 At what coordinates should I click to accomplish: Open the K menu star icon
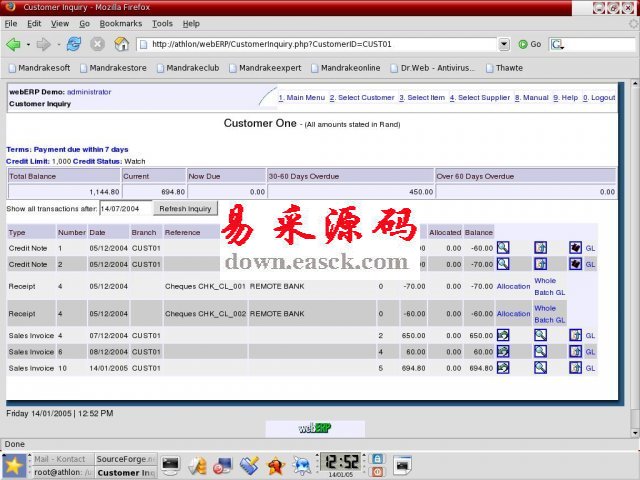pyautogui.click(x=13, y=465)
